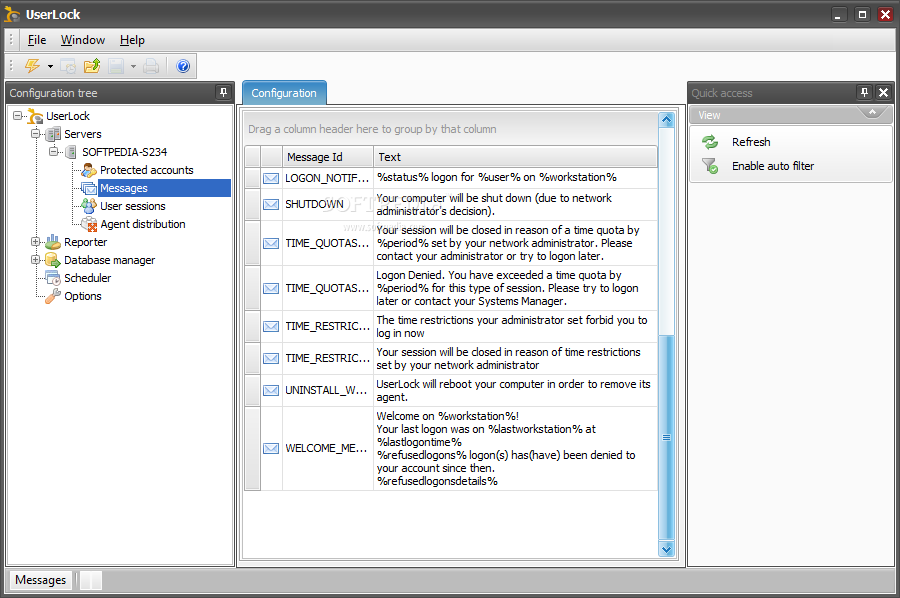This screenshot has height=598, width=900.
Task: Click Enable auto filter
Action: click(x=773, y=166)
